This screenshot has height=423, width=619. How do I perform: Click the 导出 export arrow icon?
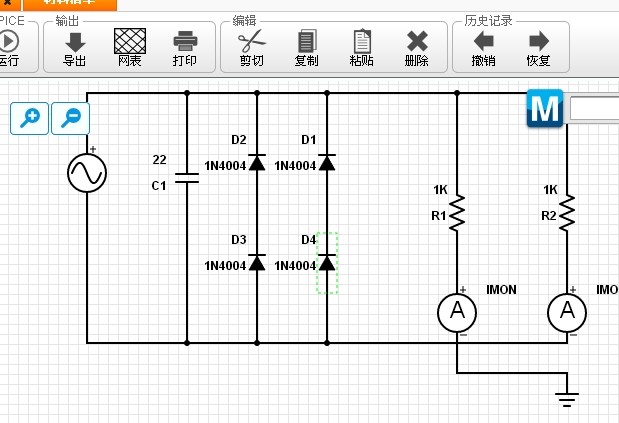tap(75, 42)
